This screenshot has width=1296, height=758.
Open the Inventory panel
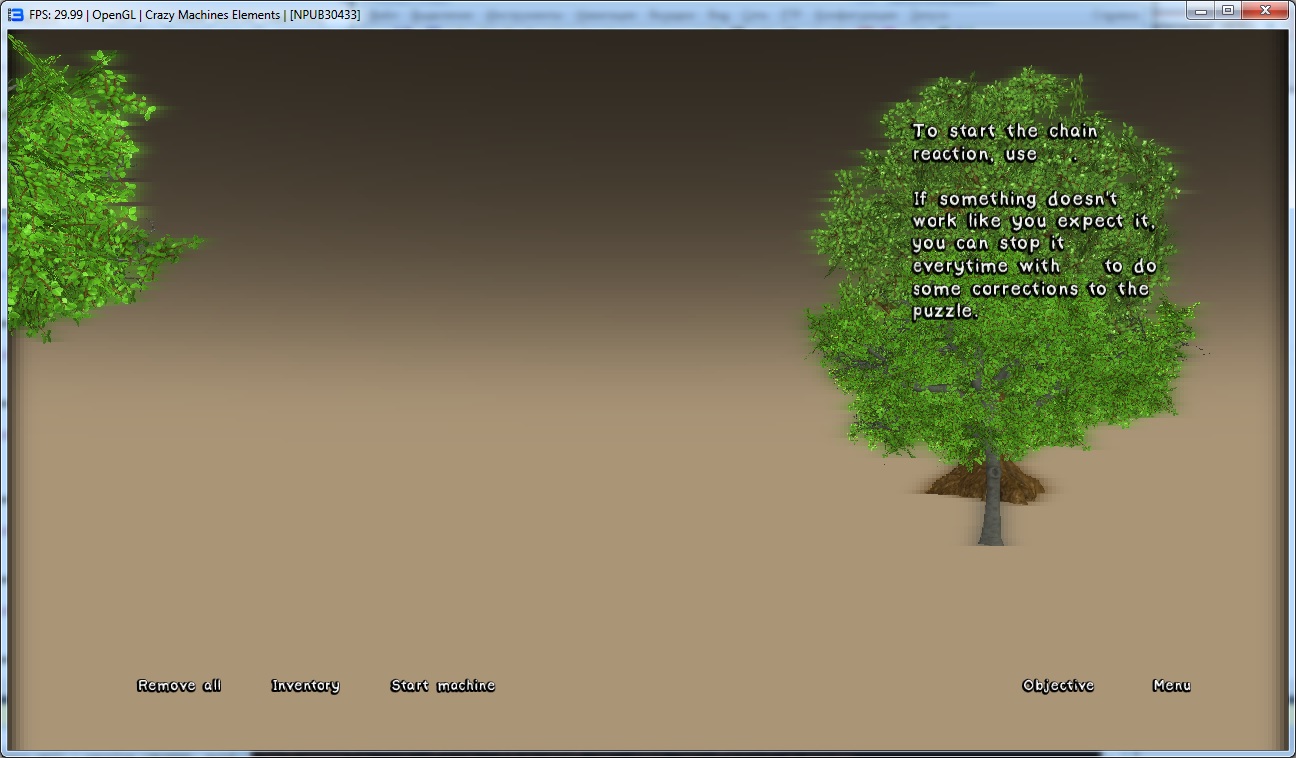305,685
